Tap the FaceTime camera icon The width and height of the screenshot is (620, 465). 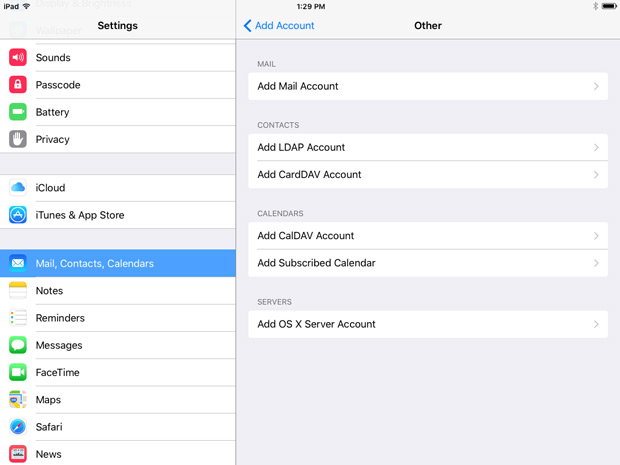[x=18, y=372]
